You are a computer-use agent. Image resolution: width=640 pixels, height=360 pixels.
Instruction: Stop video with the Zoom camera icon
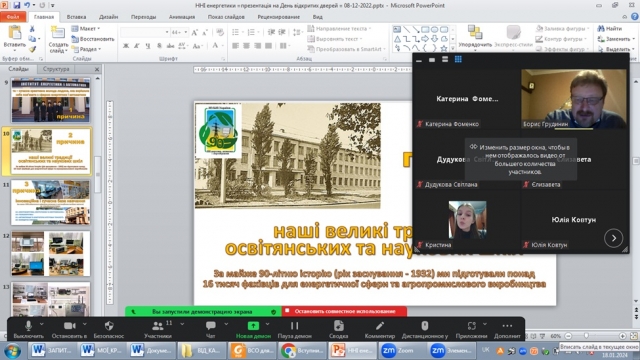click(x=70, y=326)
